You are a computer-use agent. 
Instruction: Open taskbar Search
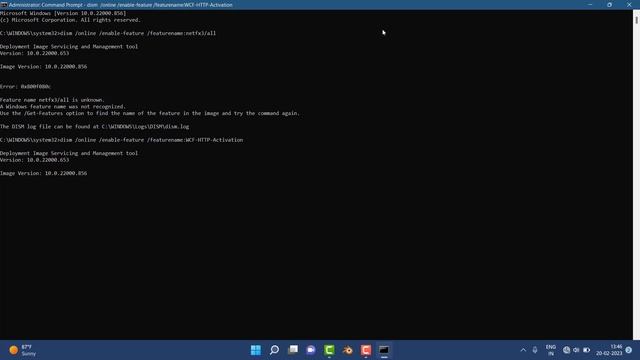274,350
